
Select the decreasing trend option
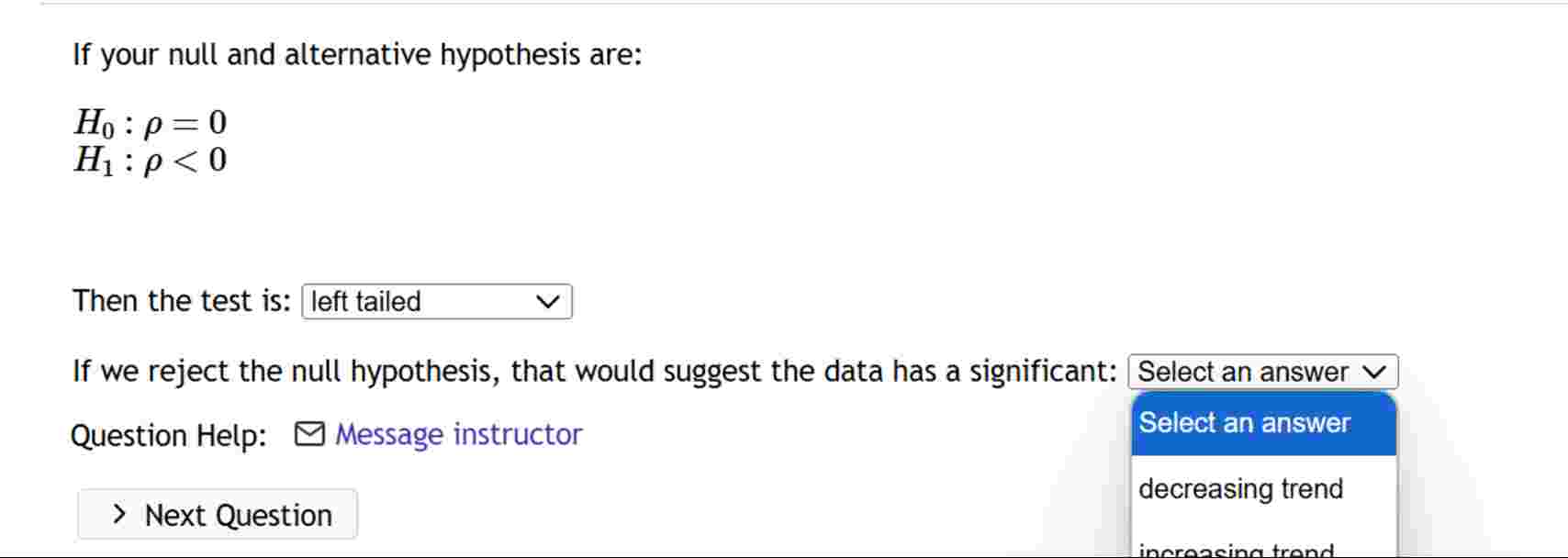(x=1241, y=488)
